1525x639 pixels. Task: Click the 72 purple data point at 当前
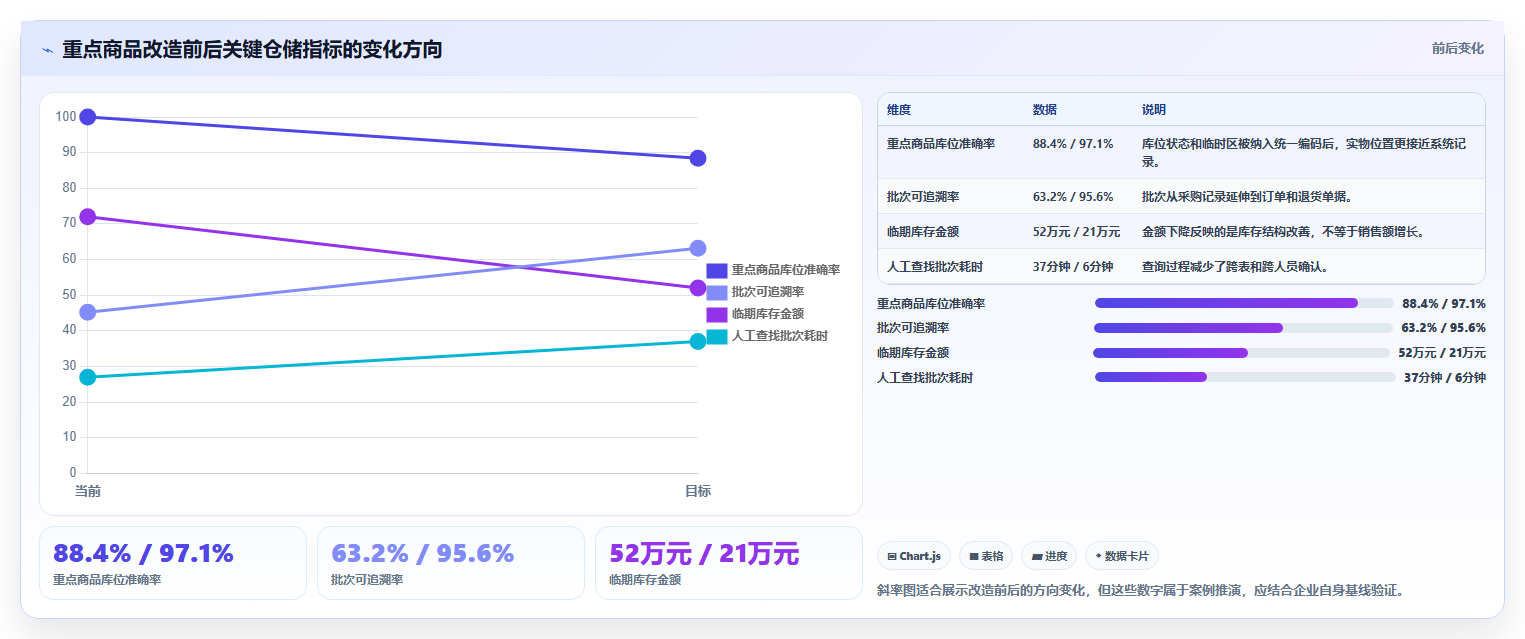pyautogui.click(x=87, y=216)
